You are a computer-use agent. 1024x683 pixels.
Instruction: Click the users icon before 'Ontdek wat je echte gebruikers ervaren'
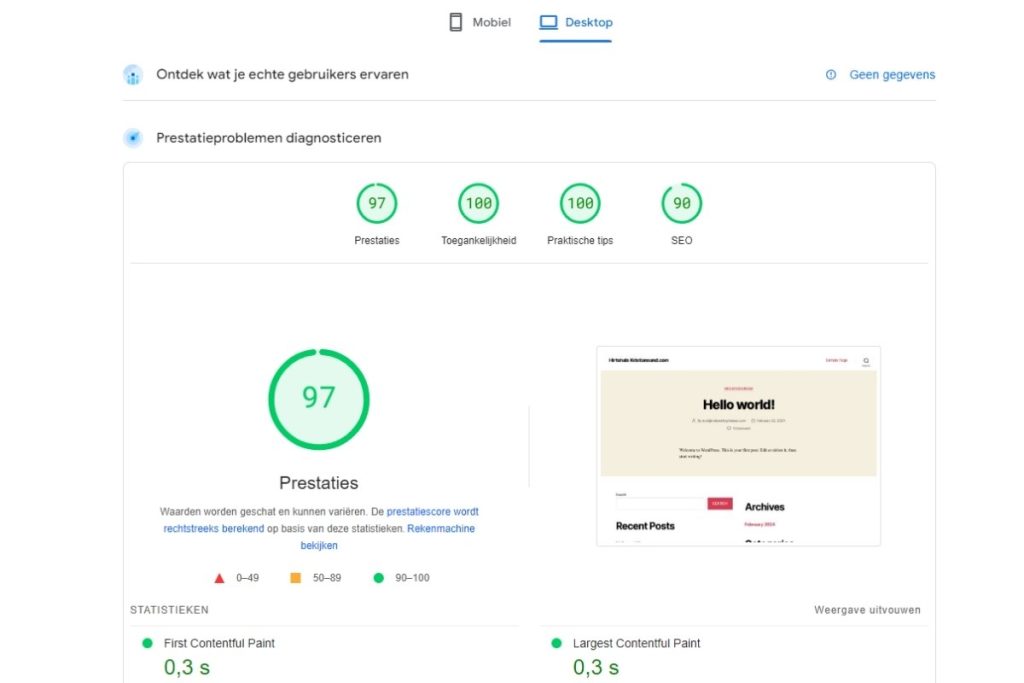133,74
